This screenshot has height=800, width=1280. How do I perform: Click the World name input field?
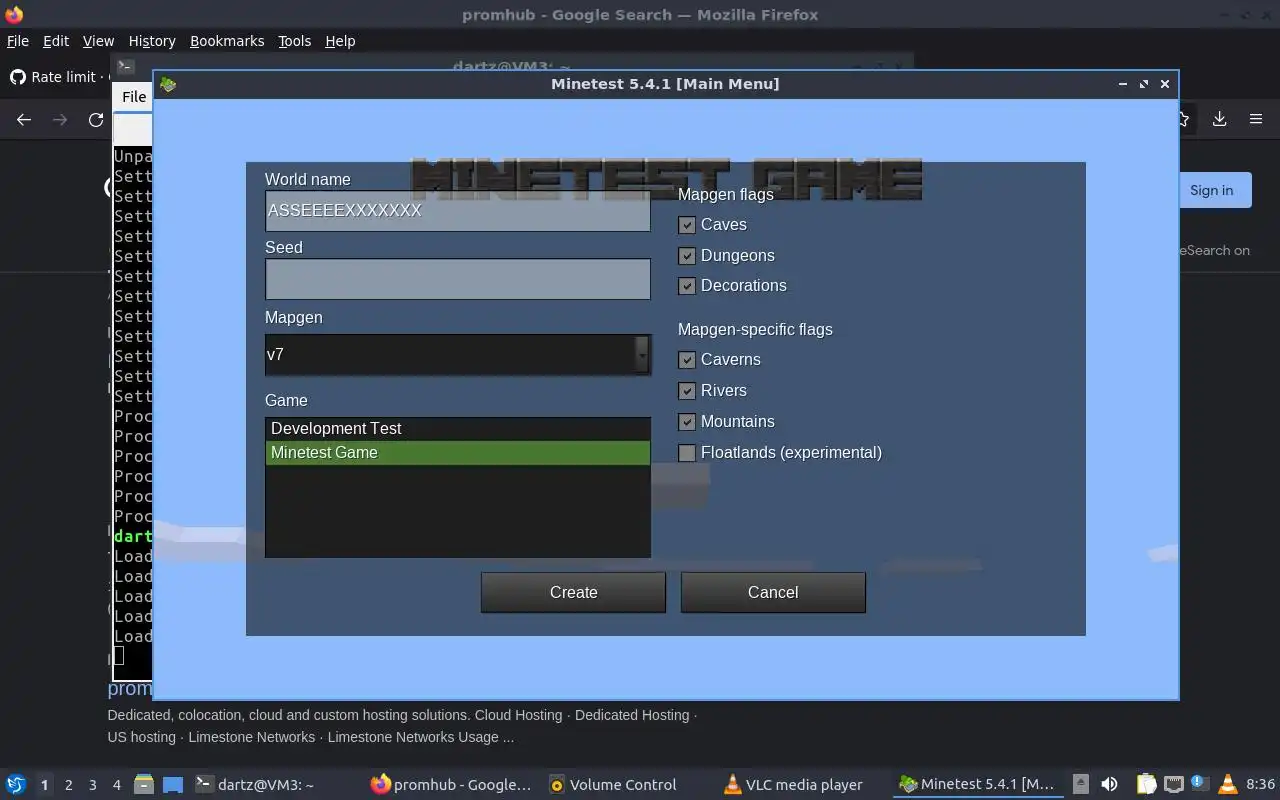pyautogui.click(x=458, y=211)
